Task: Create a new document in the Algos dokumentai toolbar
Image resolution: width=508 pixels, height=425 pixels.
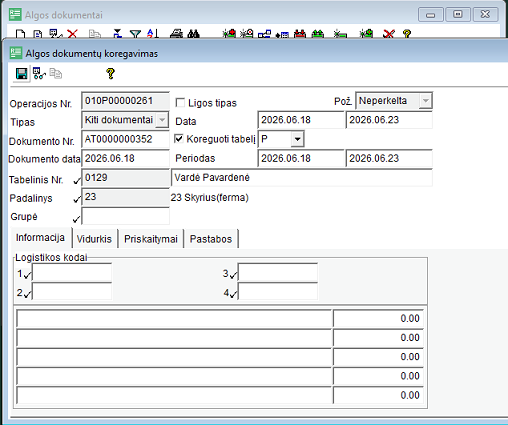Action: [x=21, y=34]
